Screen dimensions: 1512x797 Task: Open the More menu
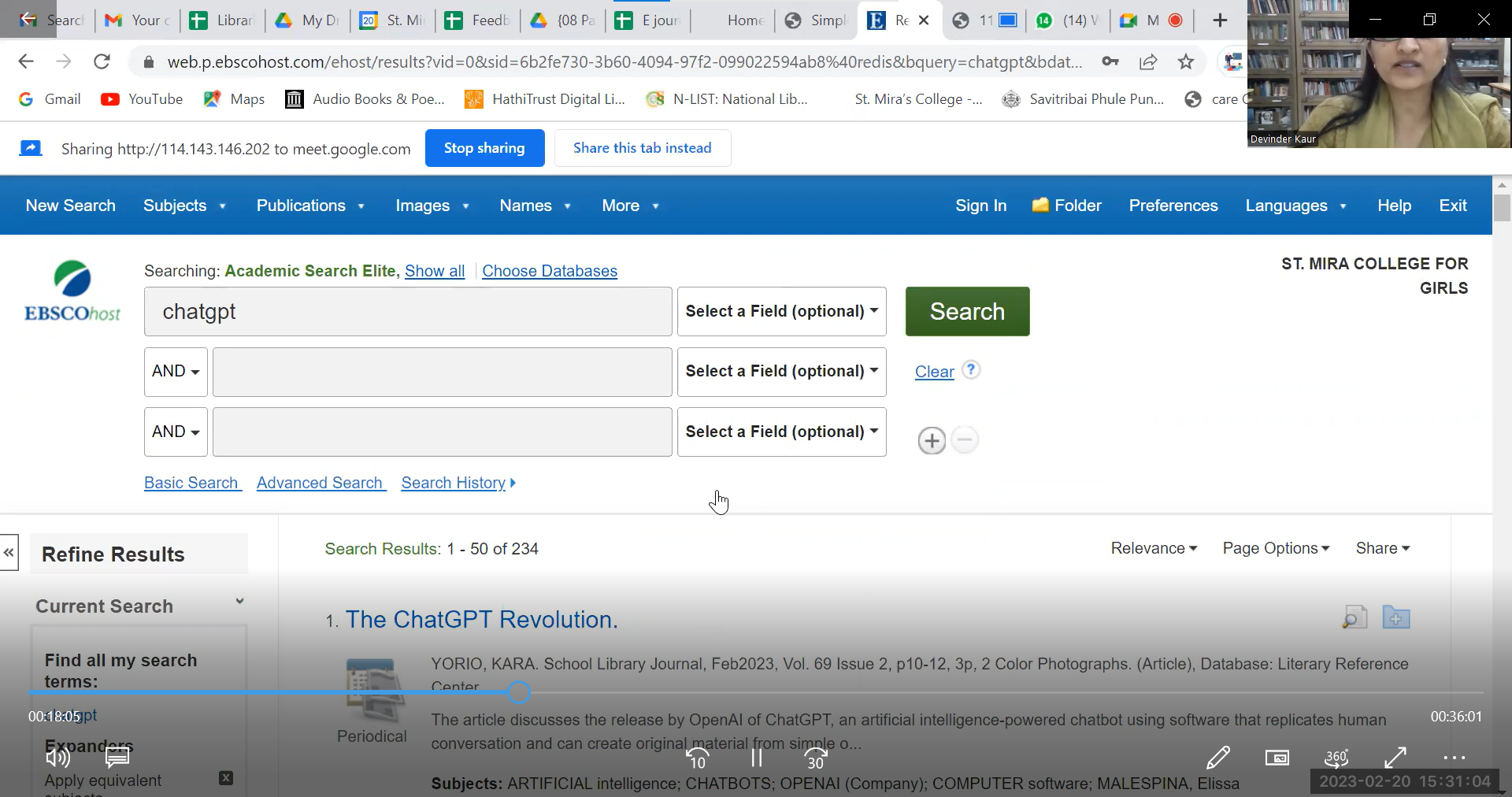pyautogui.click(x=630, y=206)
